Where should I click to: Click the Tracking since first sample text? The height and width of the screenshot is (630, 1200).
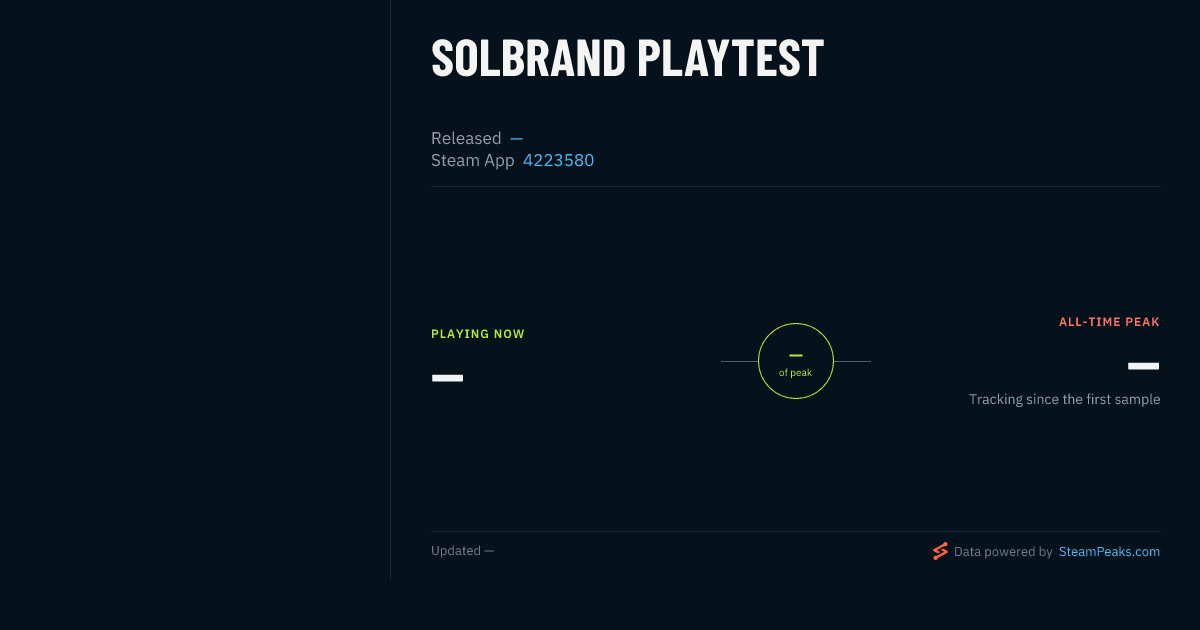click(x=1064, y=399)
